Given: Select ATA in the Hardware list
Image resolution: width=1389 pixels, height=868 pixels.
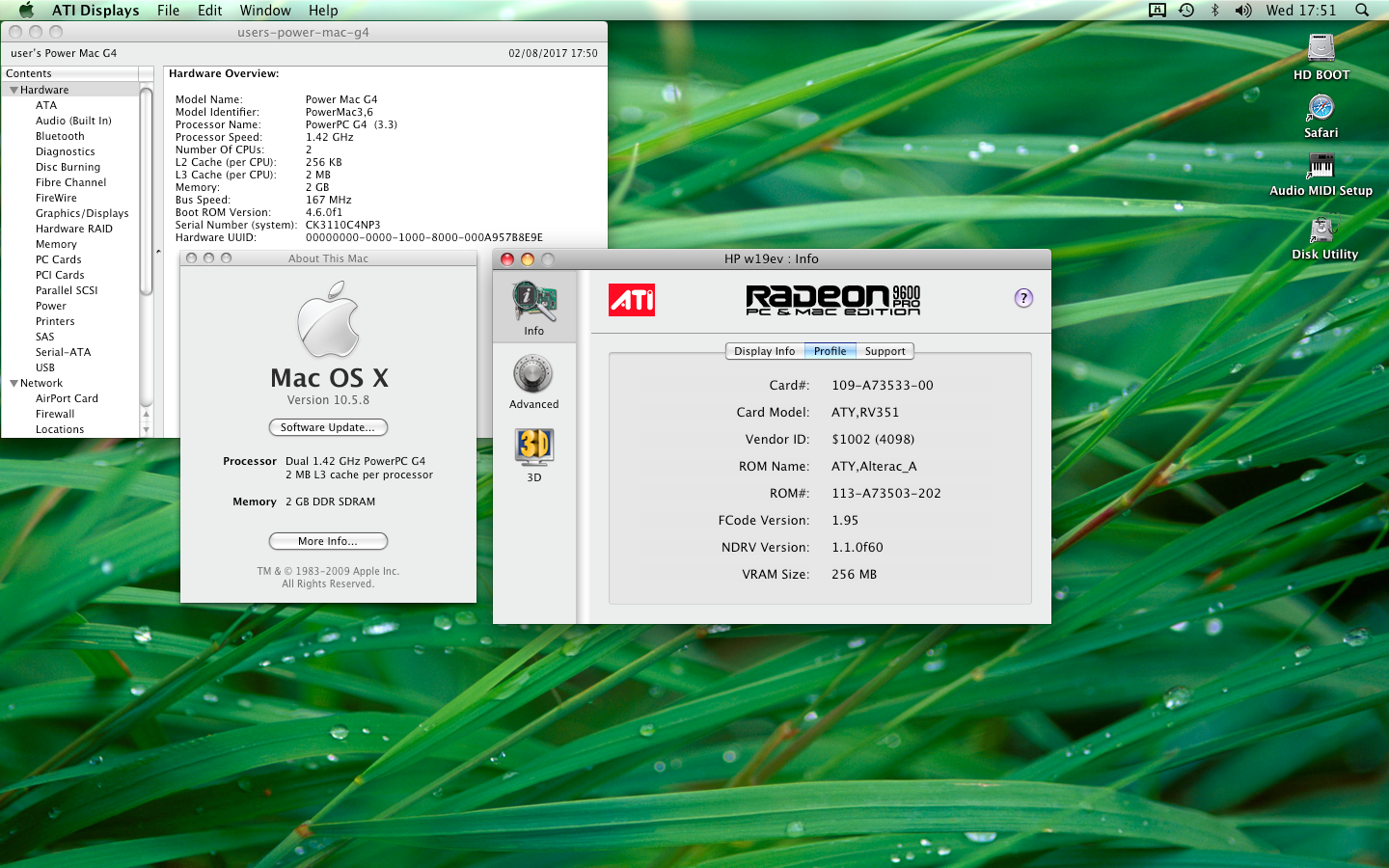Looking at the screenshot, I should 46,105.
